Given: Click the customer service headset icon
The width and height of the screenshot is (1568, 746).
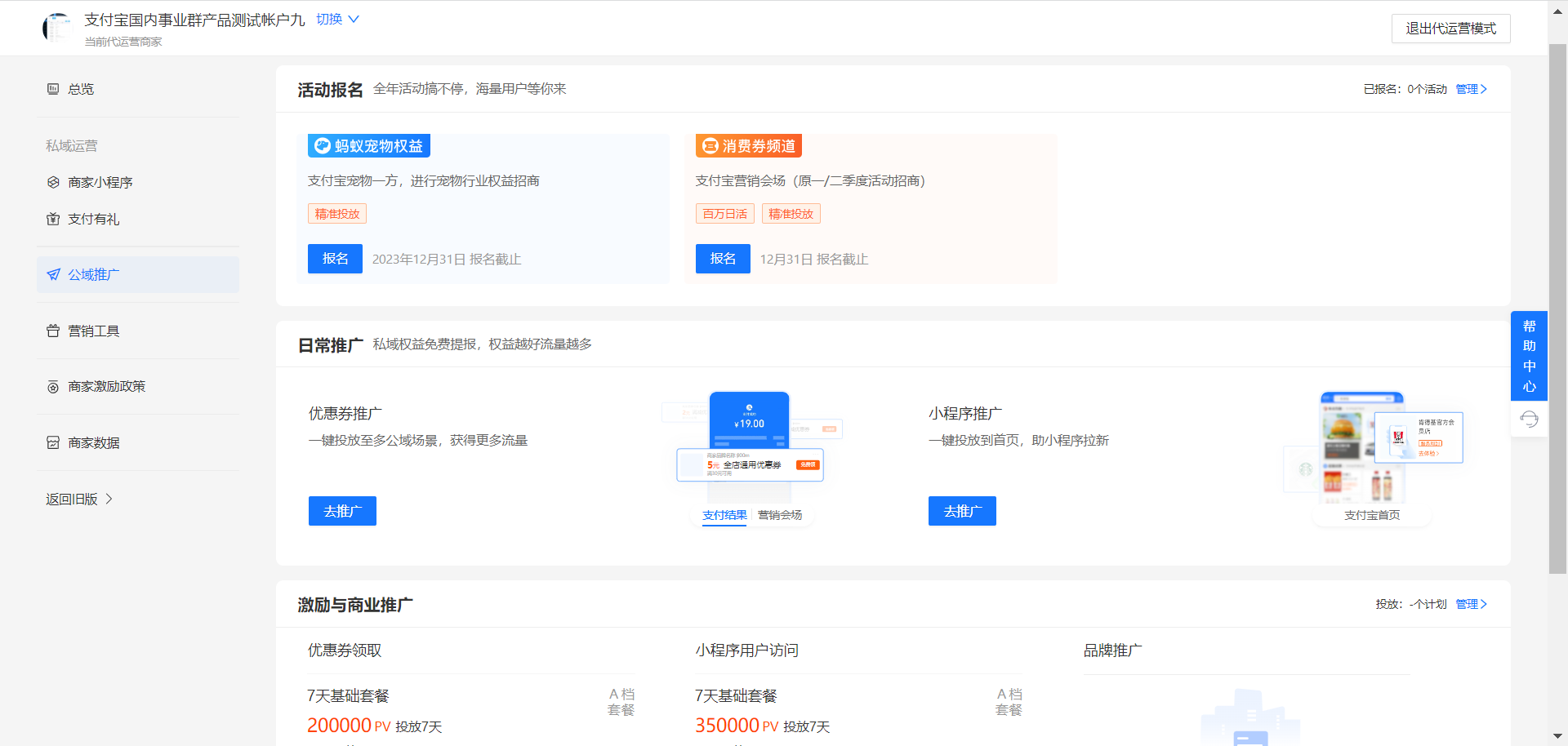Looking at the screenshot, I should [x=1529, y=420].
